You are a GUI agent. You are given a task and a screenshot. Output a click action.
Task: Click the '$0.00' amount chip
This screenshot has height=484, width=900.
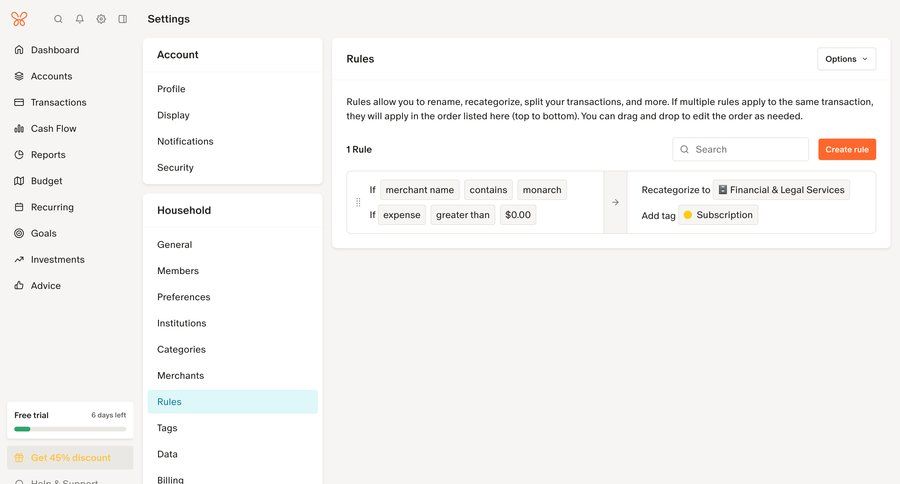[x=518, y=215]
